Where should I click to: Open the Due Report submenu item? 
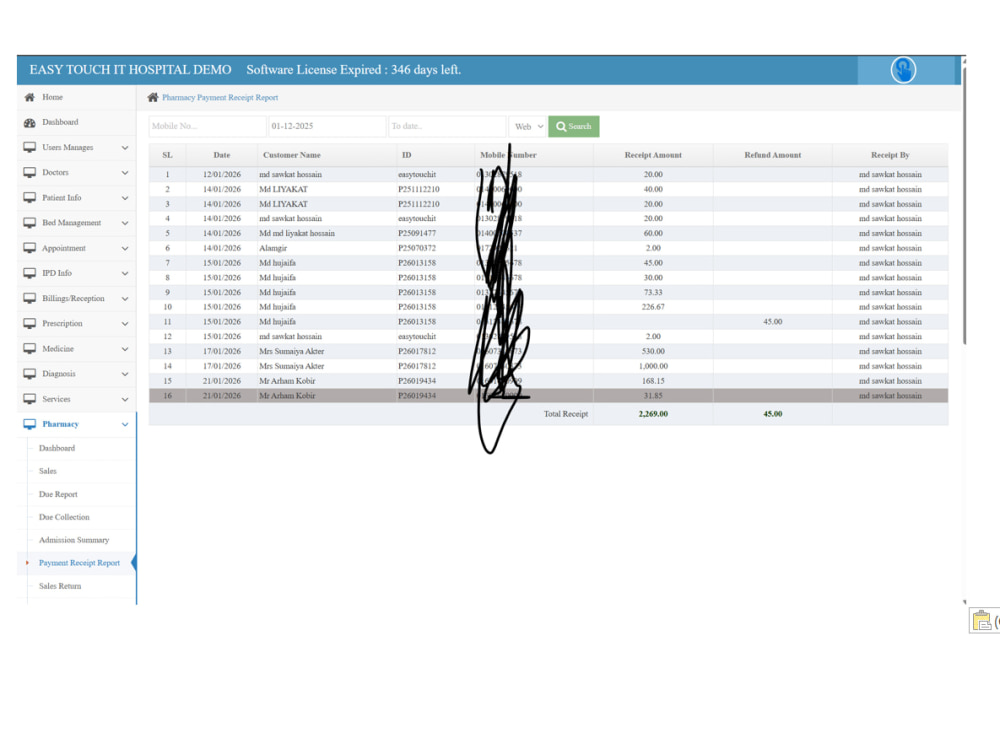[x=58, y=494]
